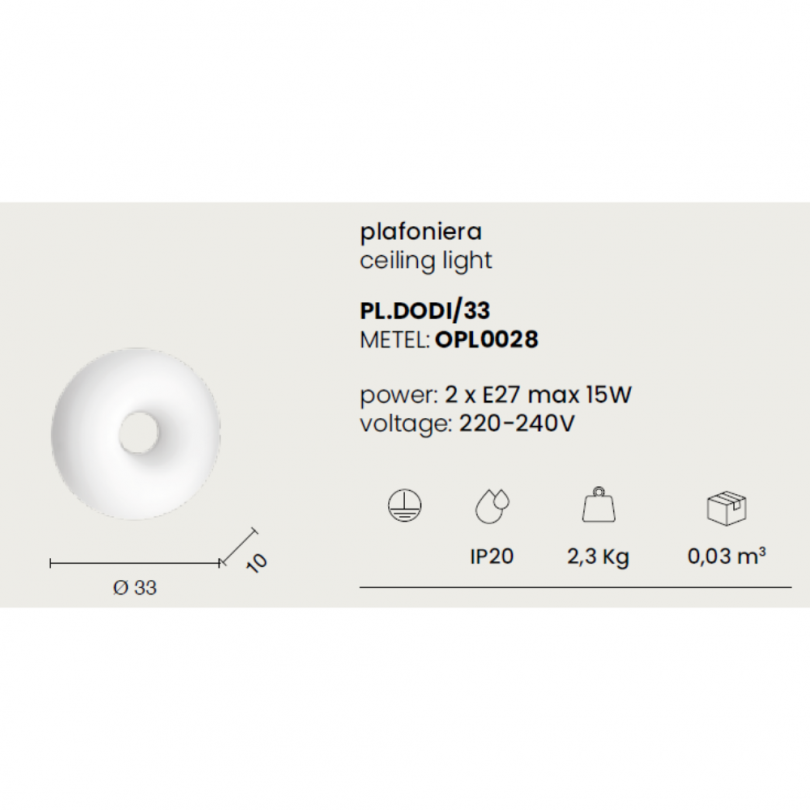Click the packaging box volume icon
The width and height of the screenshot is (810, 810).
point(726,508)
